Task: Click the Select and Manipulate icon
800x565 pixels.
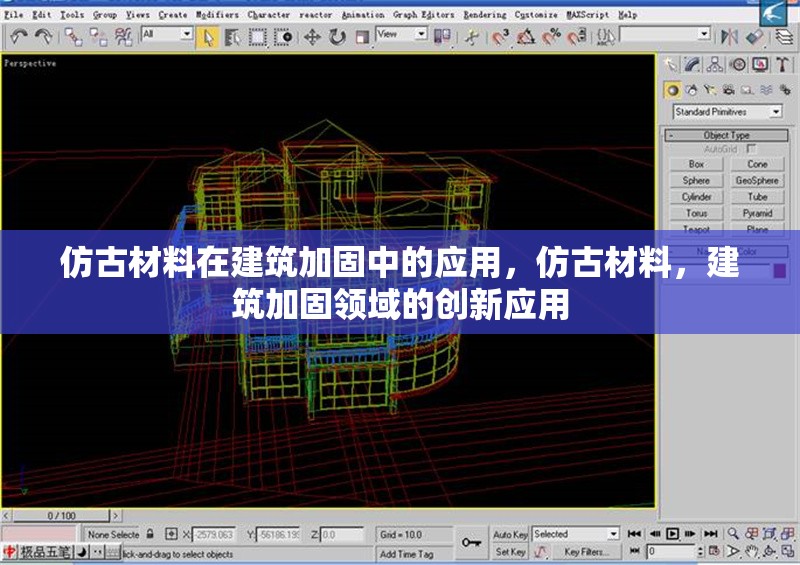Action: pos(472,37)
